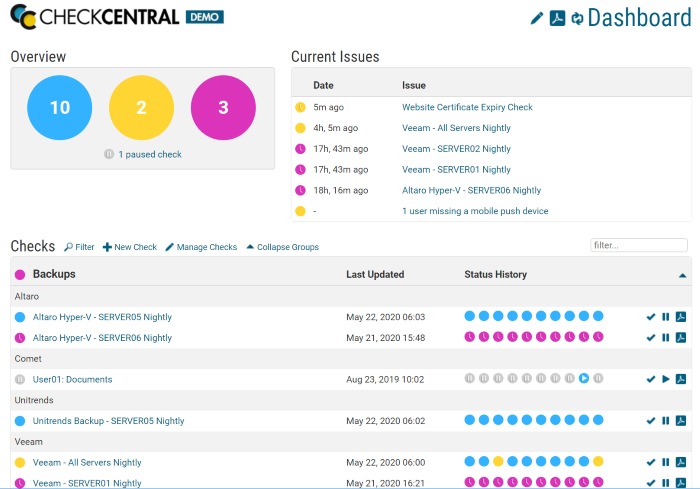
Task: Open PDF report for Altaro SERVER05 Nightly
Action: pos(681,317)
